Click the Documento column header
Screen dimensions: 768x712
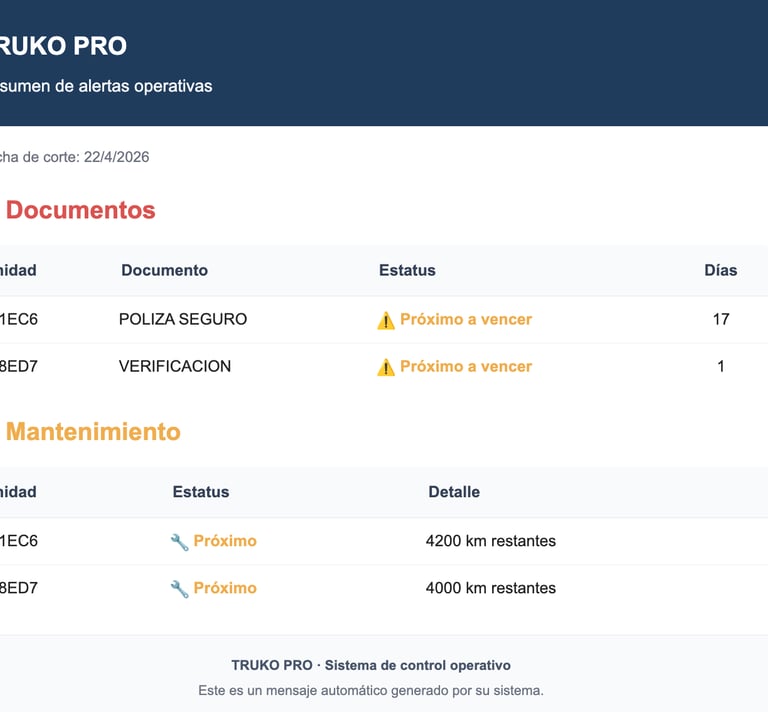click(164, 270)
